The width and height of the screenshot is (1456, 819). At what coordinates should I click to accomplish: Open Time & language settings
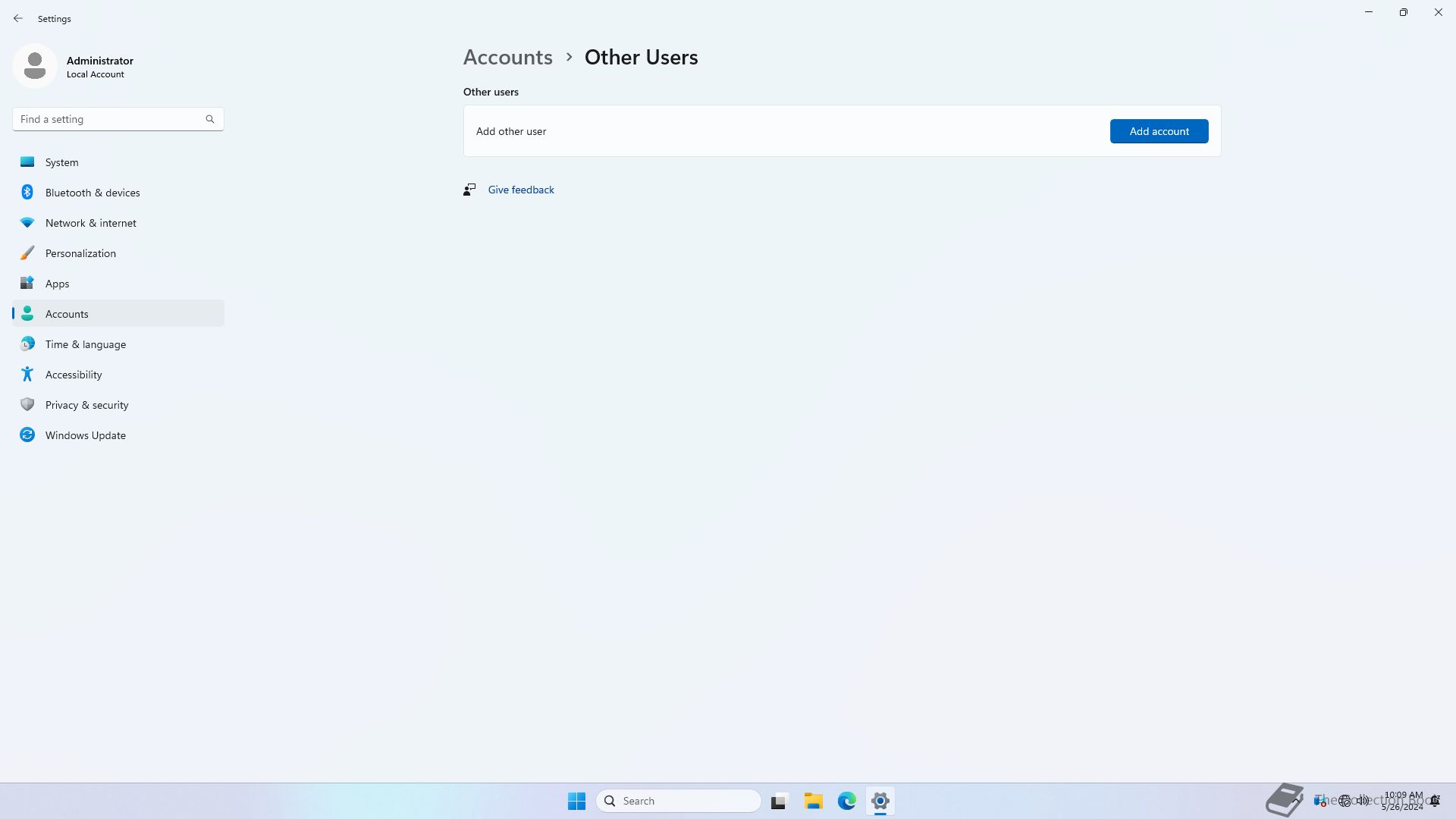coord(85,344)
